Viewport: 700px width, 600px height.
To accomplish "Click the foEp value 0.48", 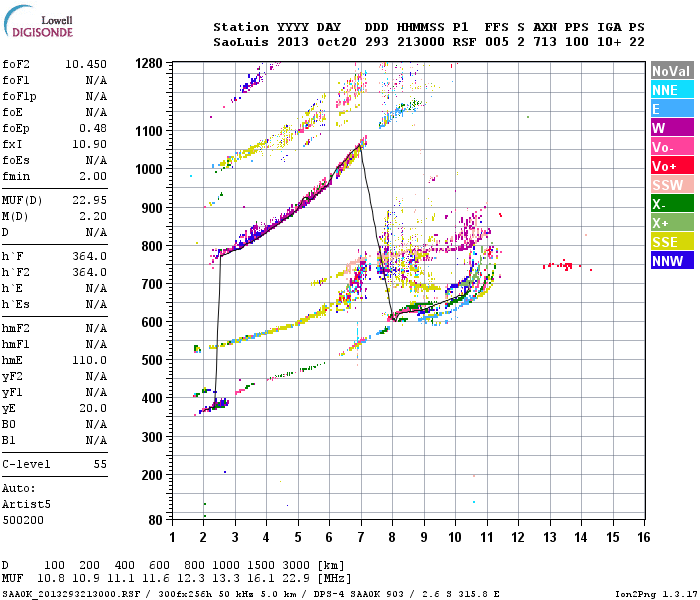I will (x=93, y=128).
